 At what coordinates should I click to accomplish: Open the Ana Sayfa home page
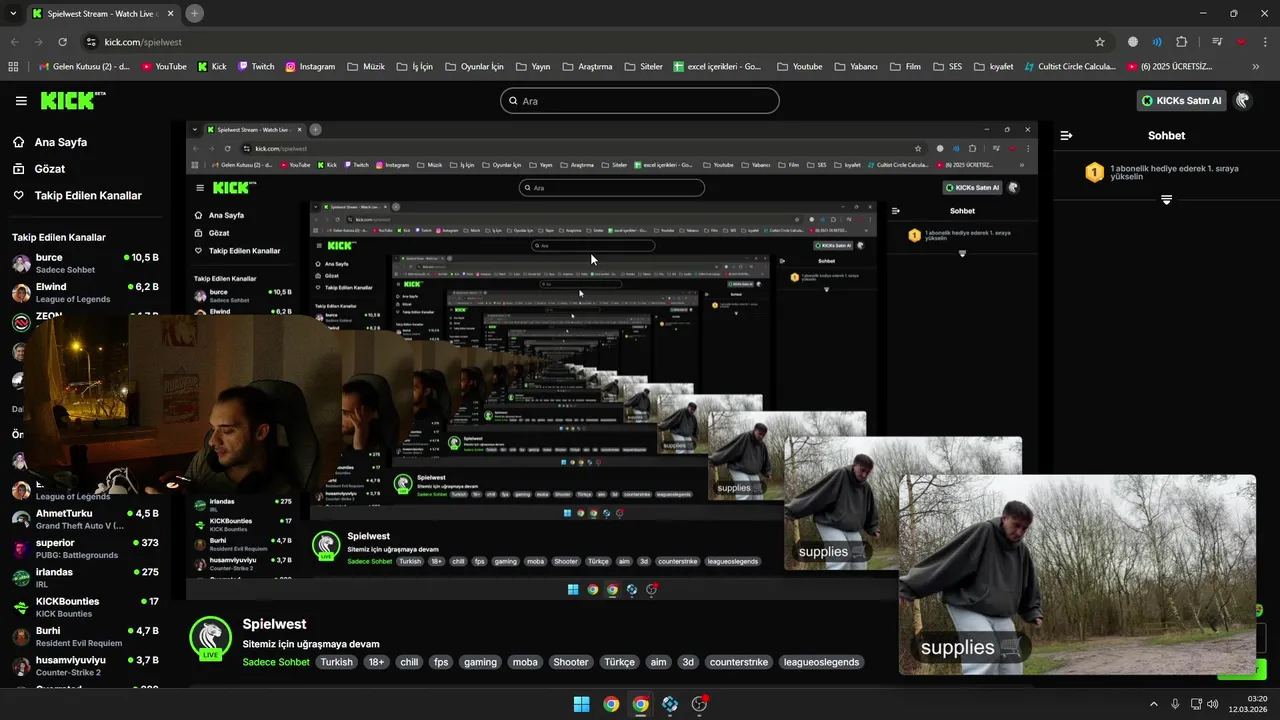50,142
